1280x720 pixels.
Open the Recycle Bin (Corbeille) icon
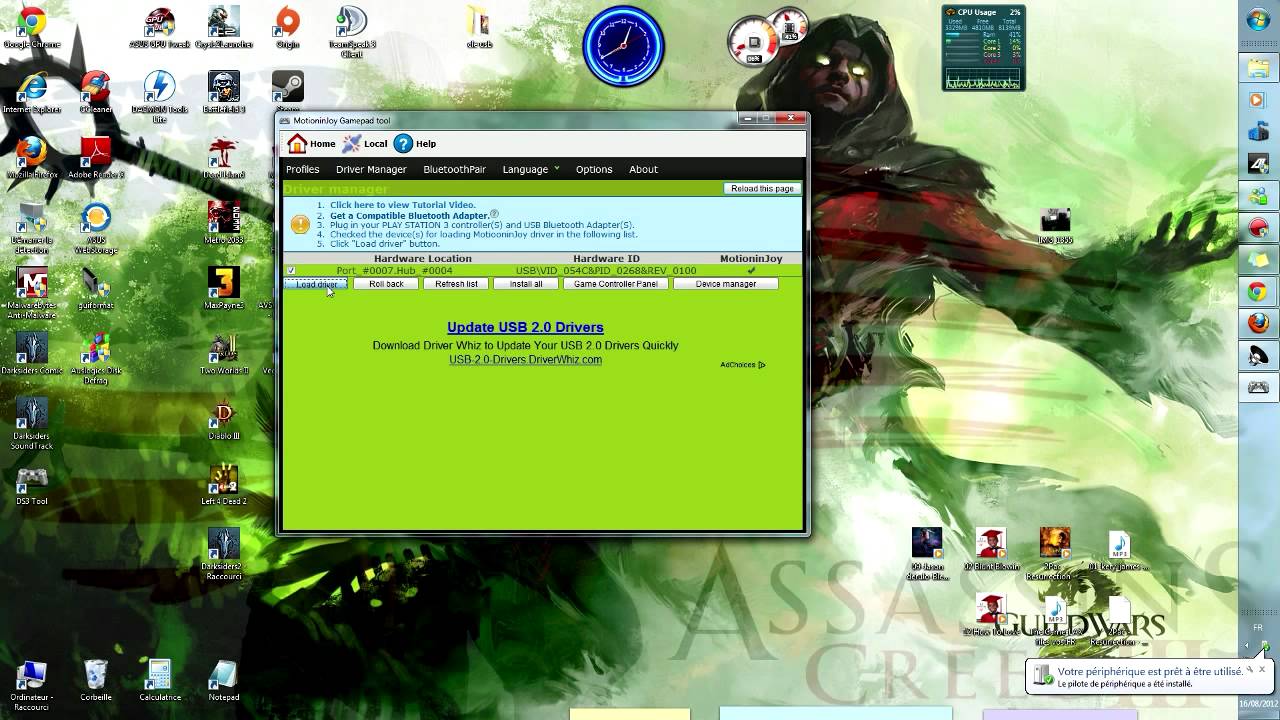click(x=96, y=676)
